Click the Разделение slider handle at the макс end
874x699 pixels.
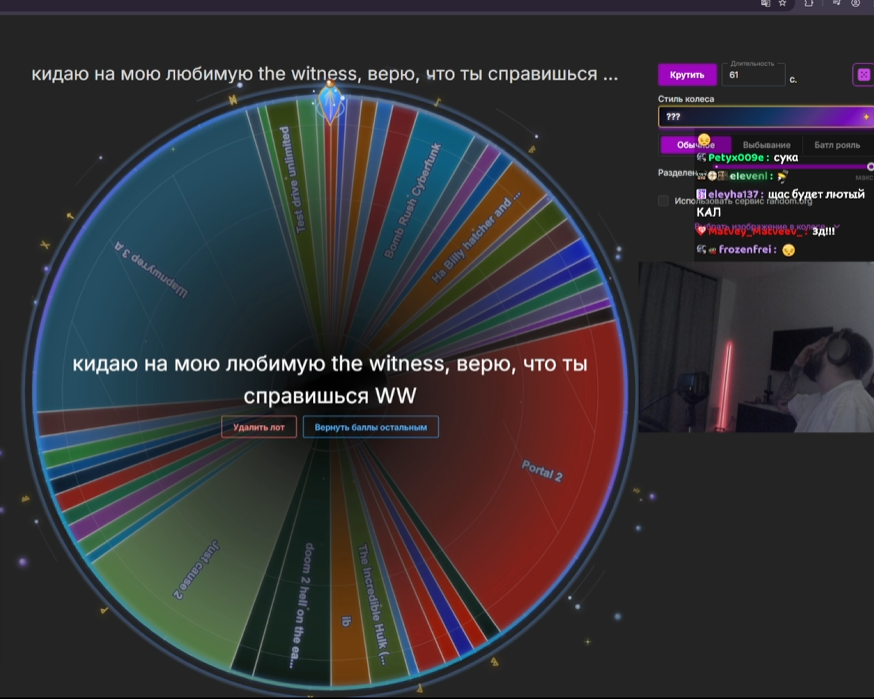pyautogui.click(x=870, y=166)
